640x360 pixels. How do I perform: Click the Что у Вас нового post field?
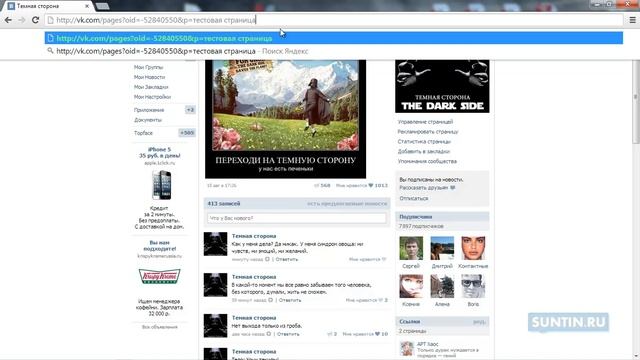296,218
